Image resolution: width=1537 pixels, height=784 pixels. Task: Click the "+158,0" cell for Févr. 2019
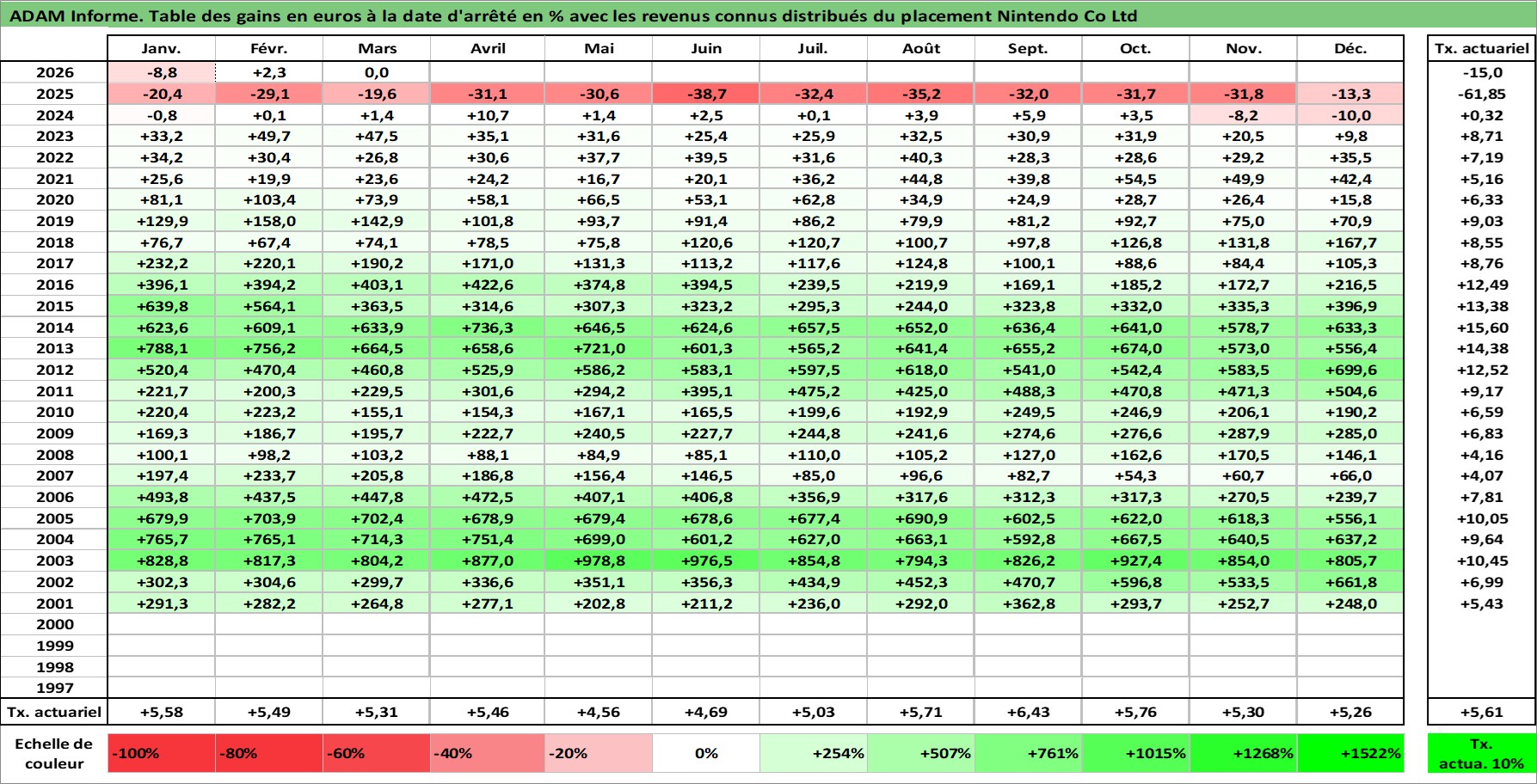click(269, 221)
